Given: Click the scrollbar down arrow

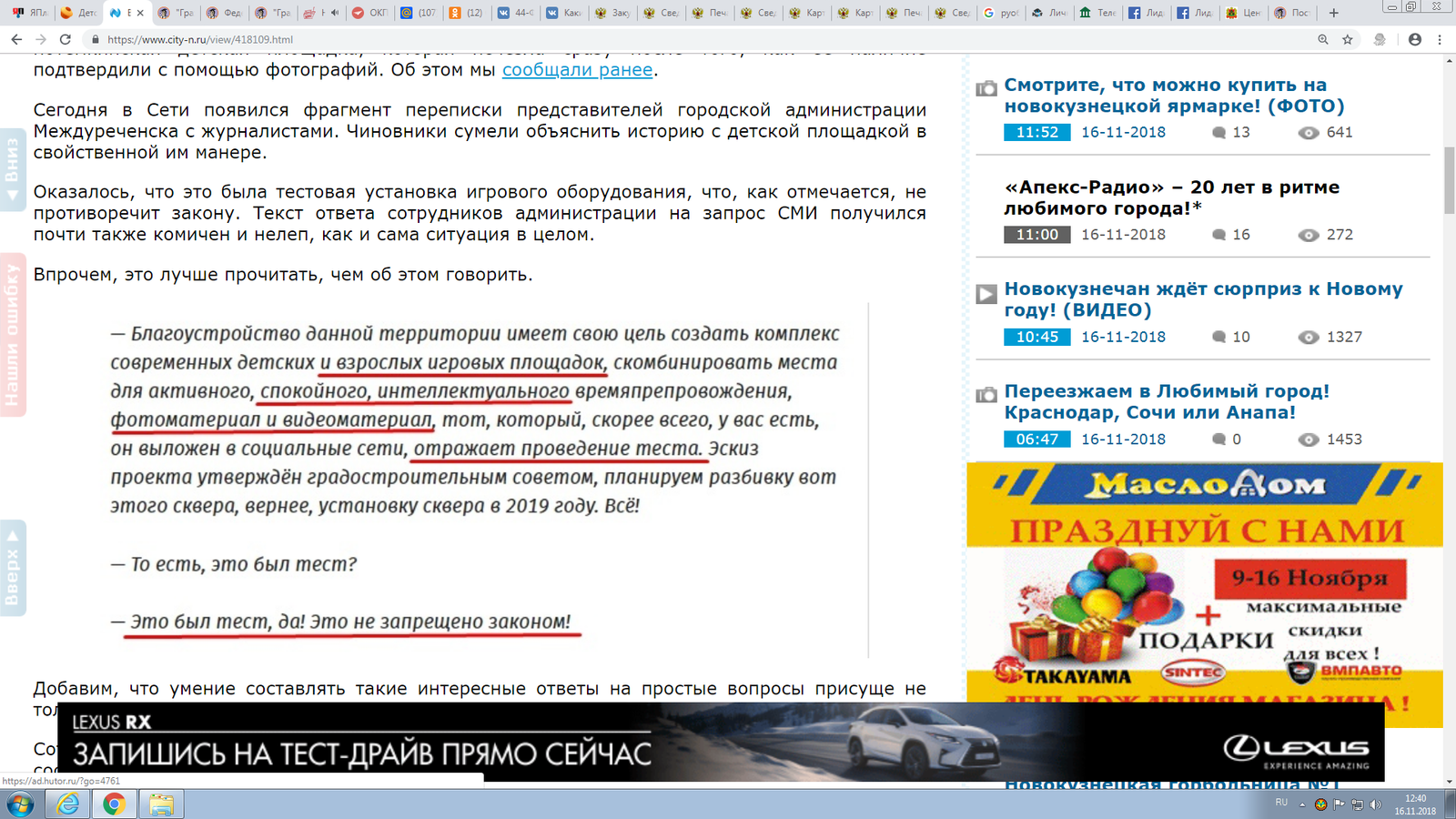Looking at the screenshot, I should coord(1450,782).
